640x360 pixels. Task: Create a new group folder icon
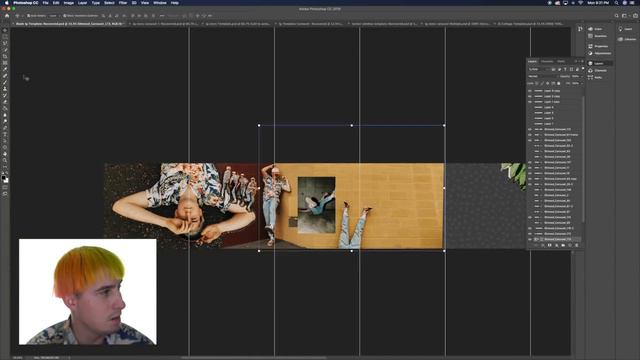pos(563,245)
